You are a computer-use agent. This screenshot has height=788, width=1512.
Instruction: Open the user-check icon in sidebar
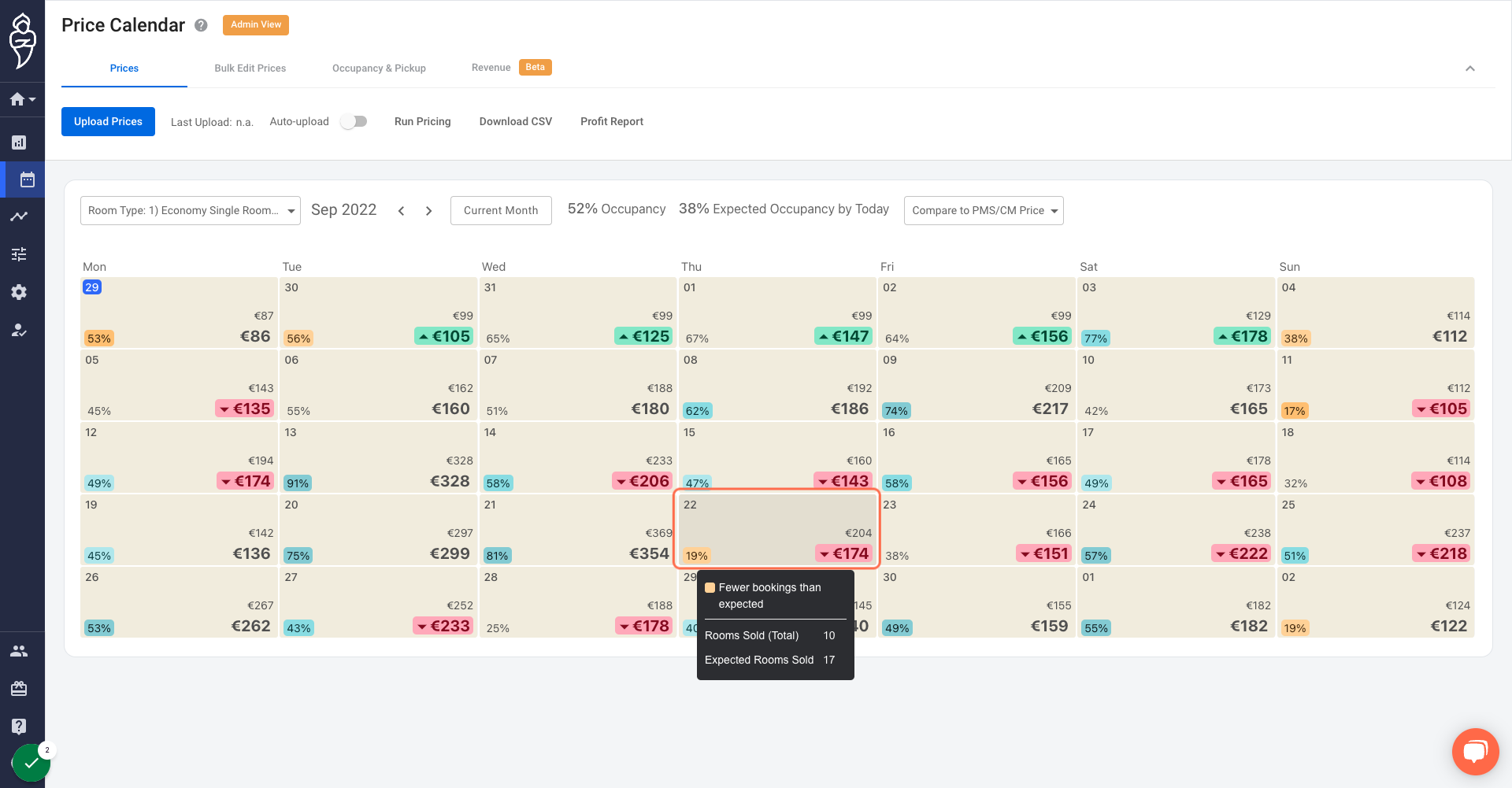coord(19,330)
